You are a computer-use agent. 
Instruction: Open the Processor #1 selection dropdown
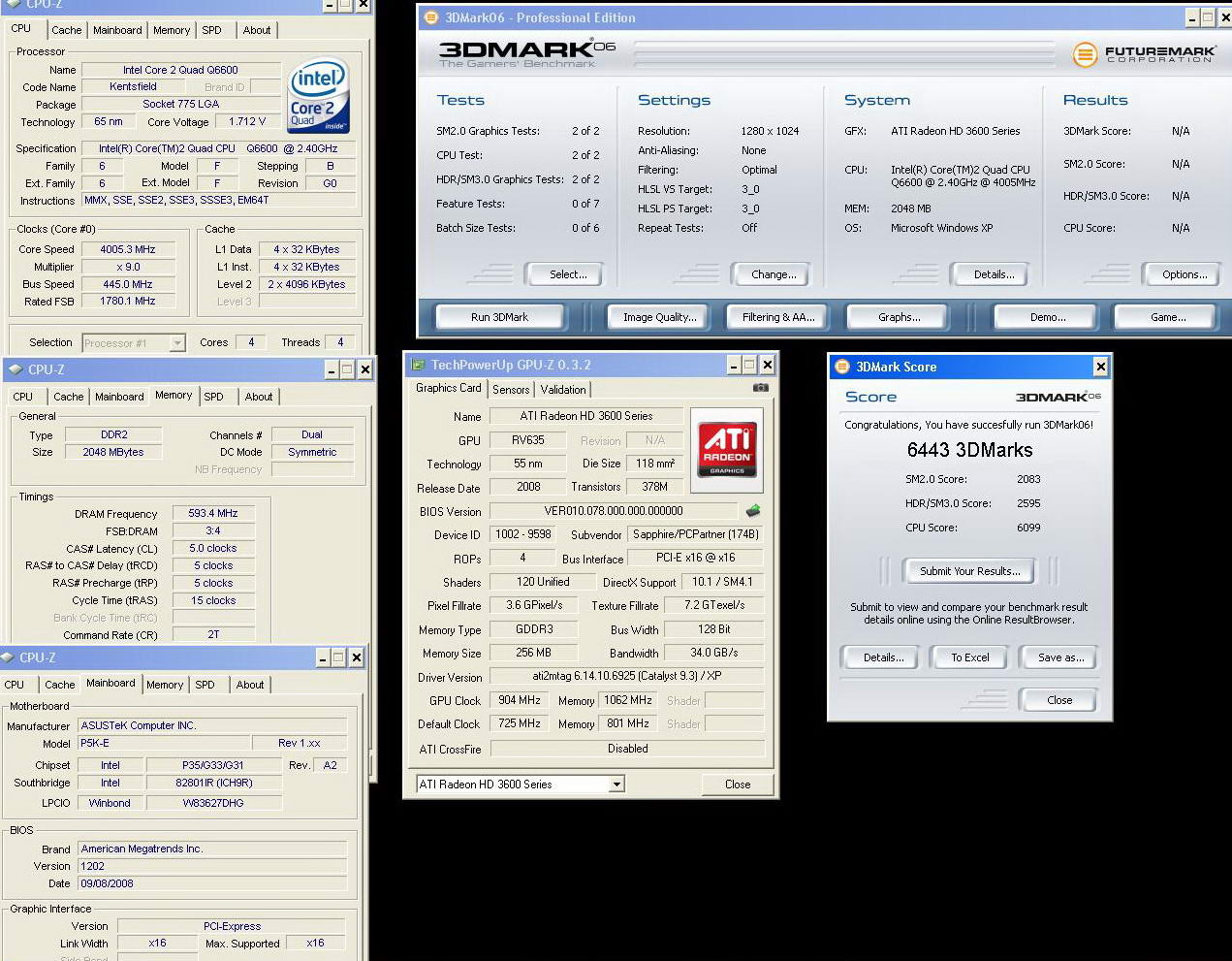(x=176, y=342)
